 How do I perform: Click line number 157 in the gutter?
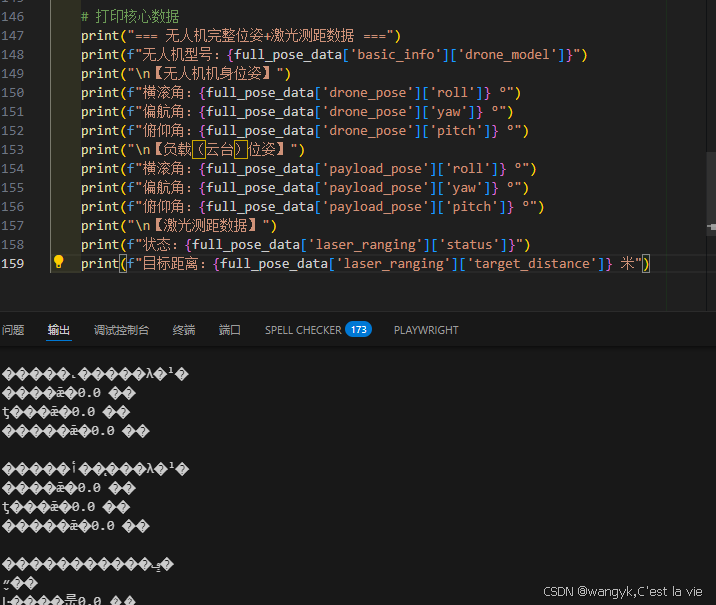pyautogui.click(x=13, y=226)
